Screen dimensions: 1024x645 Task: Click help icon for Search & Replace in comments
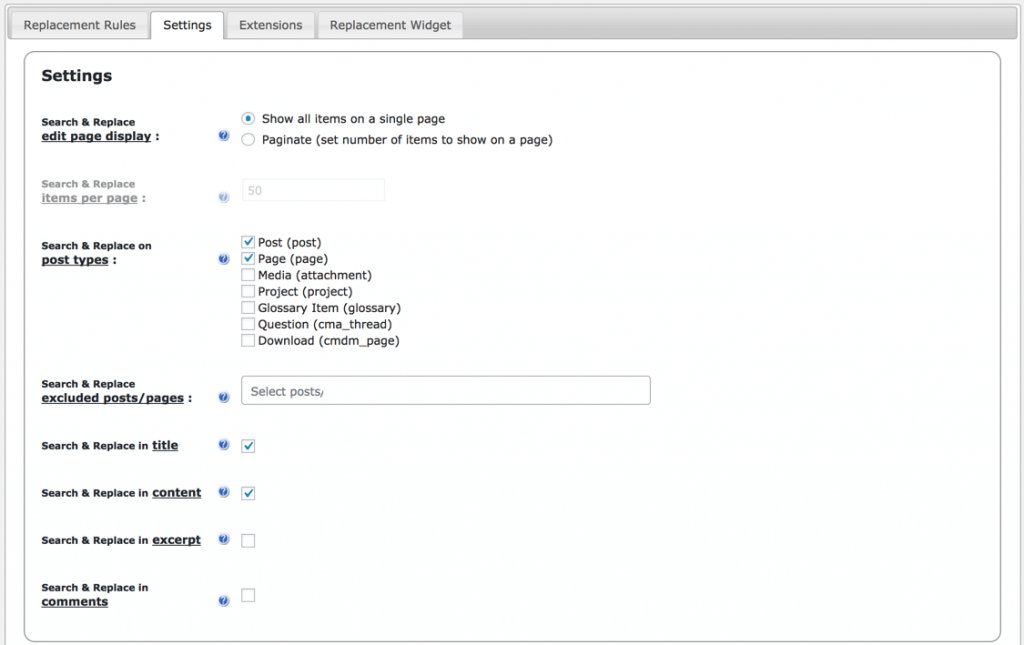point(224,601)
